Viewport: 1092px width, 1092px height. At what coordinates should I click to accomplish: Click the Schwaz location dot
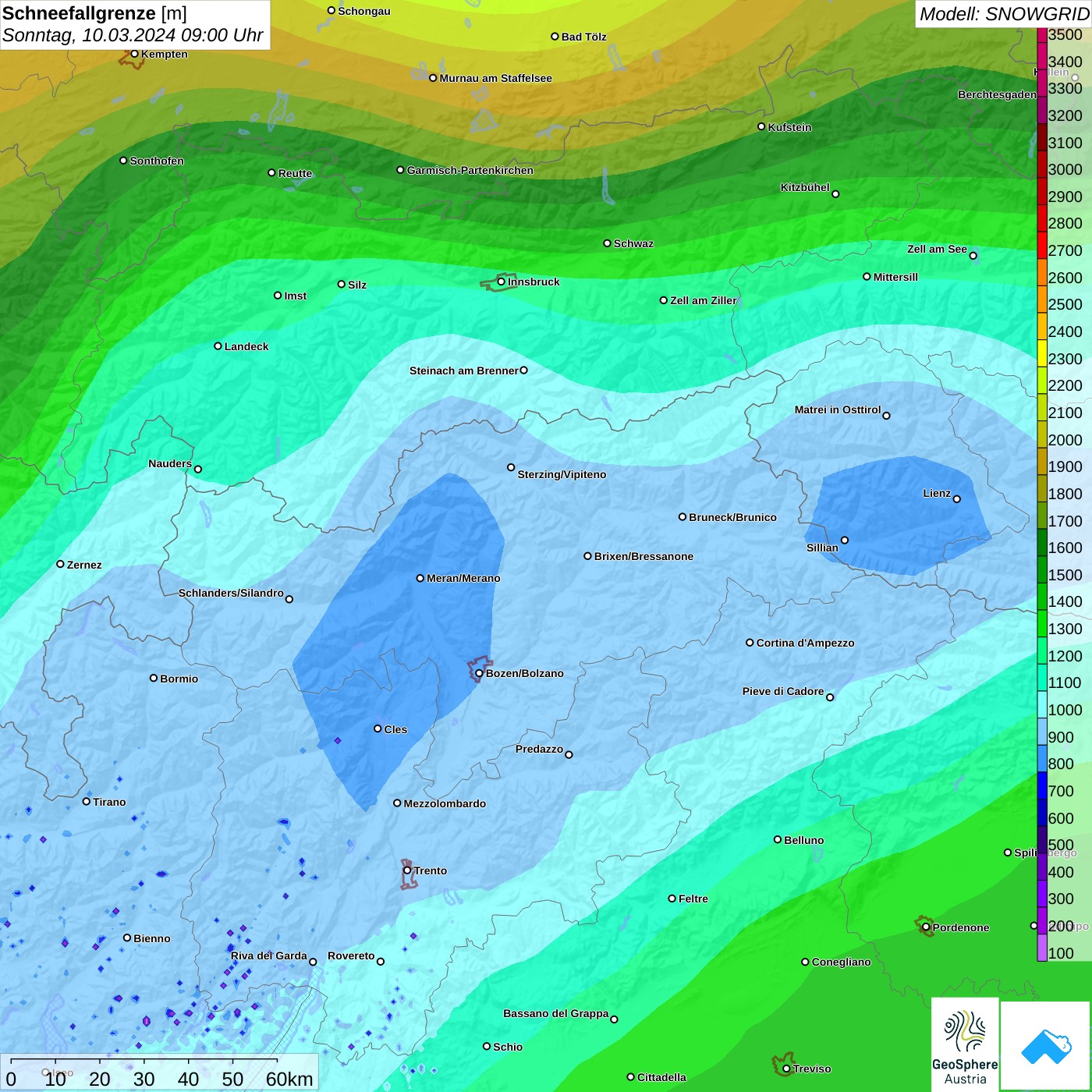[607, 243]
